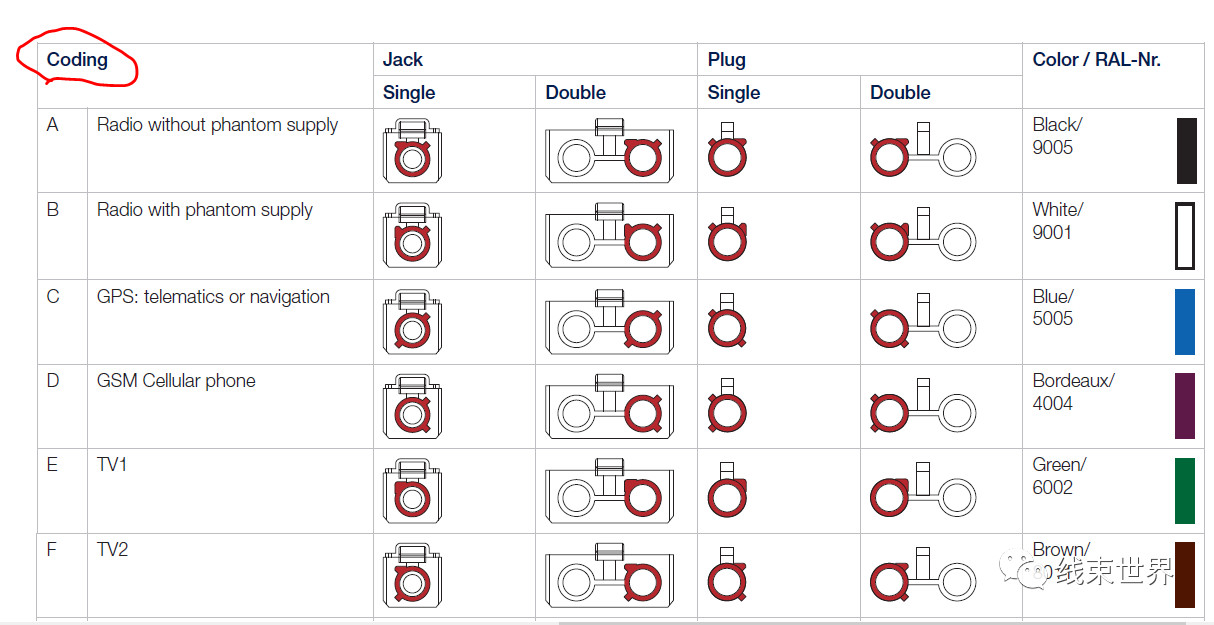The image size is (1214, 625).
Task: Select the green 6002 color swatch
Action: pyautogui.click(x=1185, y=491)
